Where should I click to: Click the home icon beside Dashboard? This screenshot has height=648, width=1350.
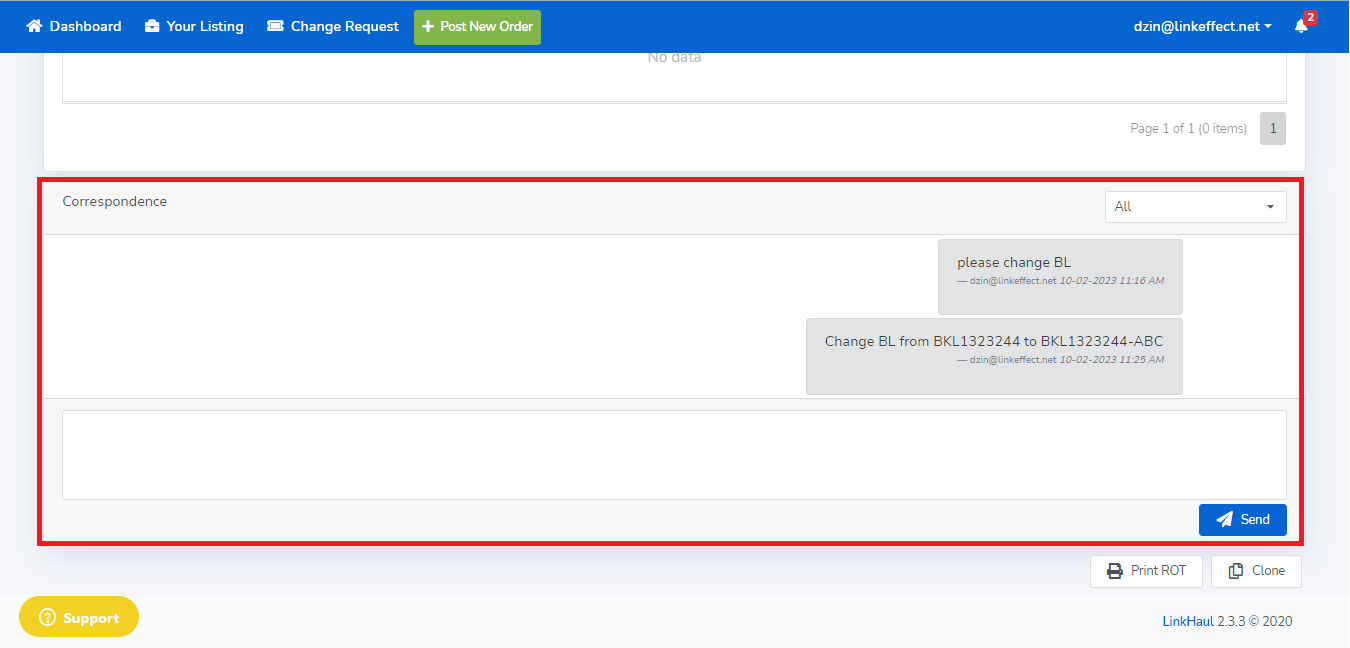35,27
